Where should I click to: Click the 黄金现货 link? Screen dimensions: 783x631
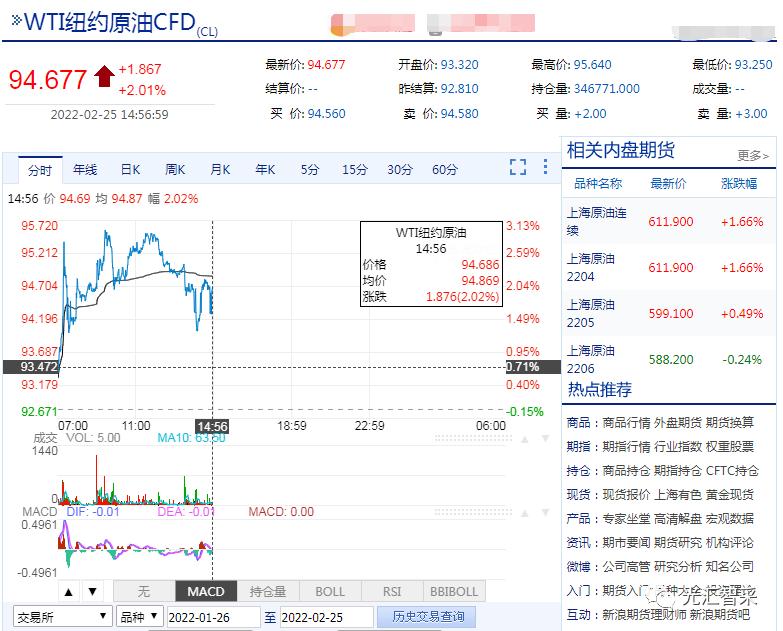tap(730, 495)
